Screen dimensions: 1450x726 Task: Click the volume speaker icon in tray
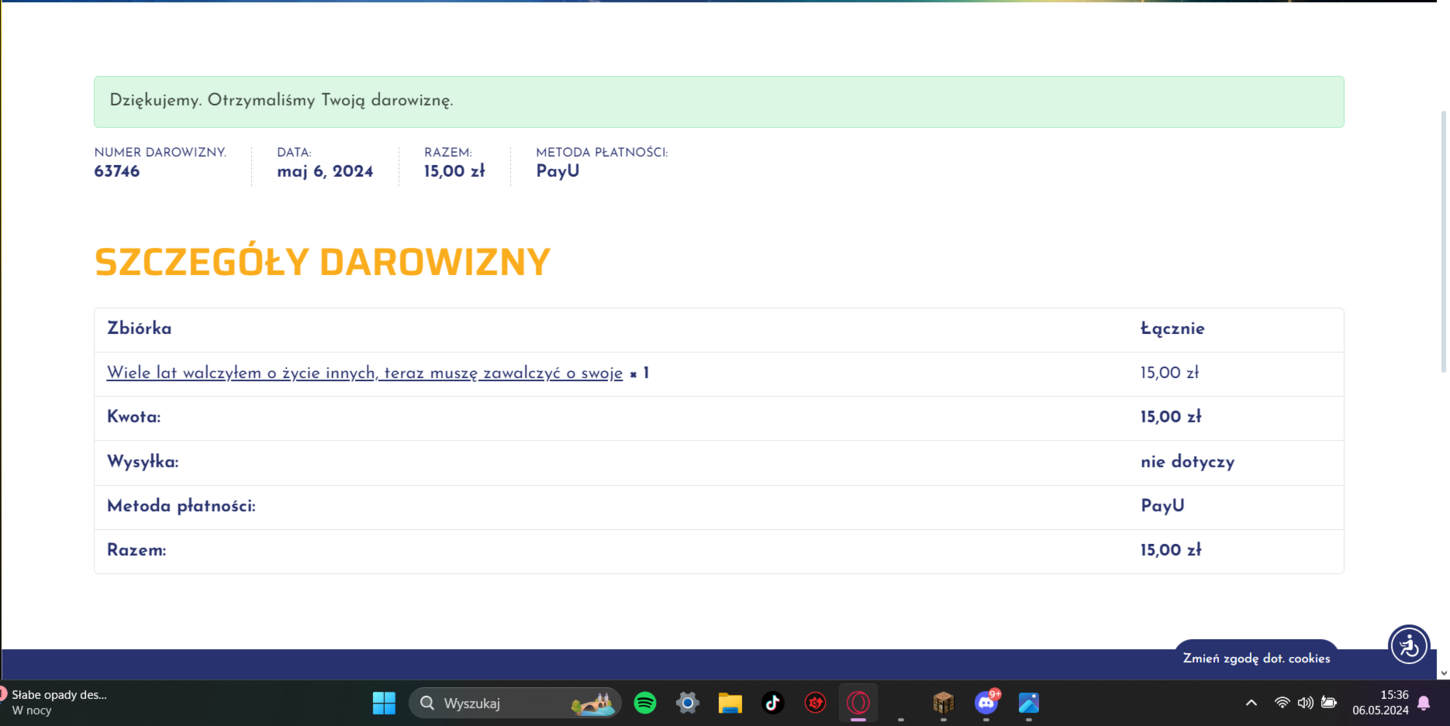1305,703
